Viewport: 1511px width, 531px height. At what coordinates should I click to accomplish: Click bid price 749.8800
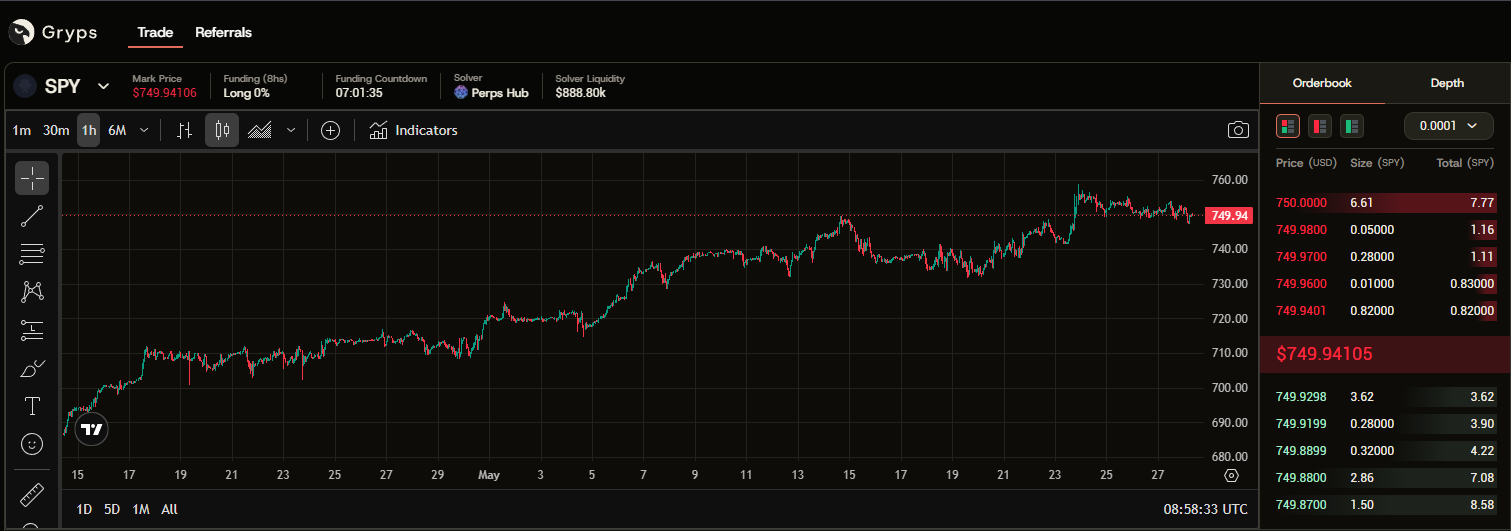(1301, 478)
